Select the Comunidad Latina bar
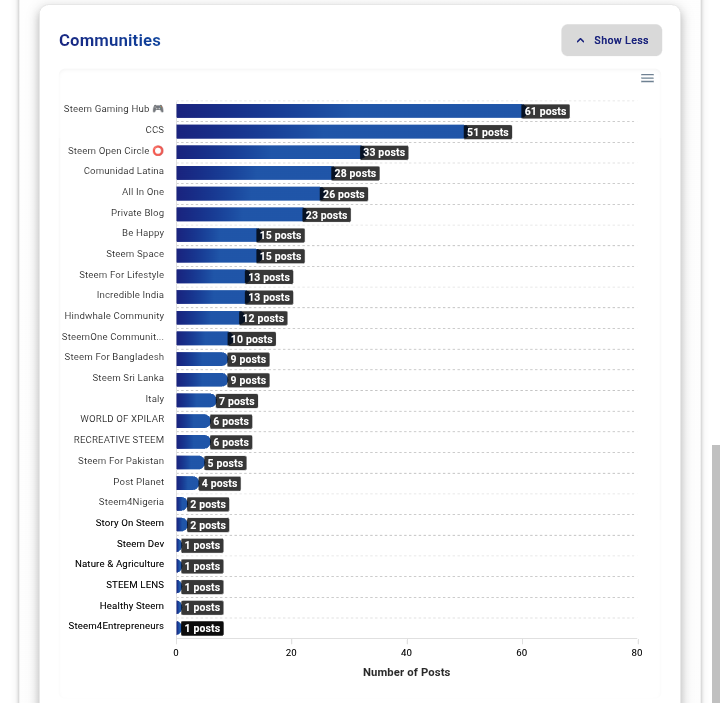720x703 pixels. [x=254, y=173]
